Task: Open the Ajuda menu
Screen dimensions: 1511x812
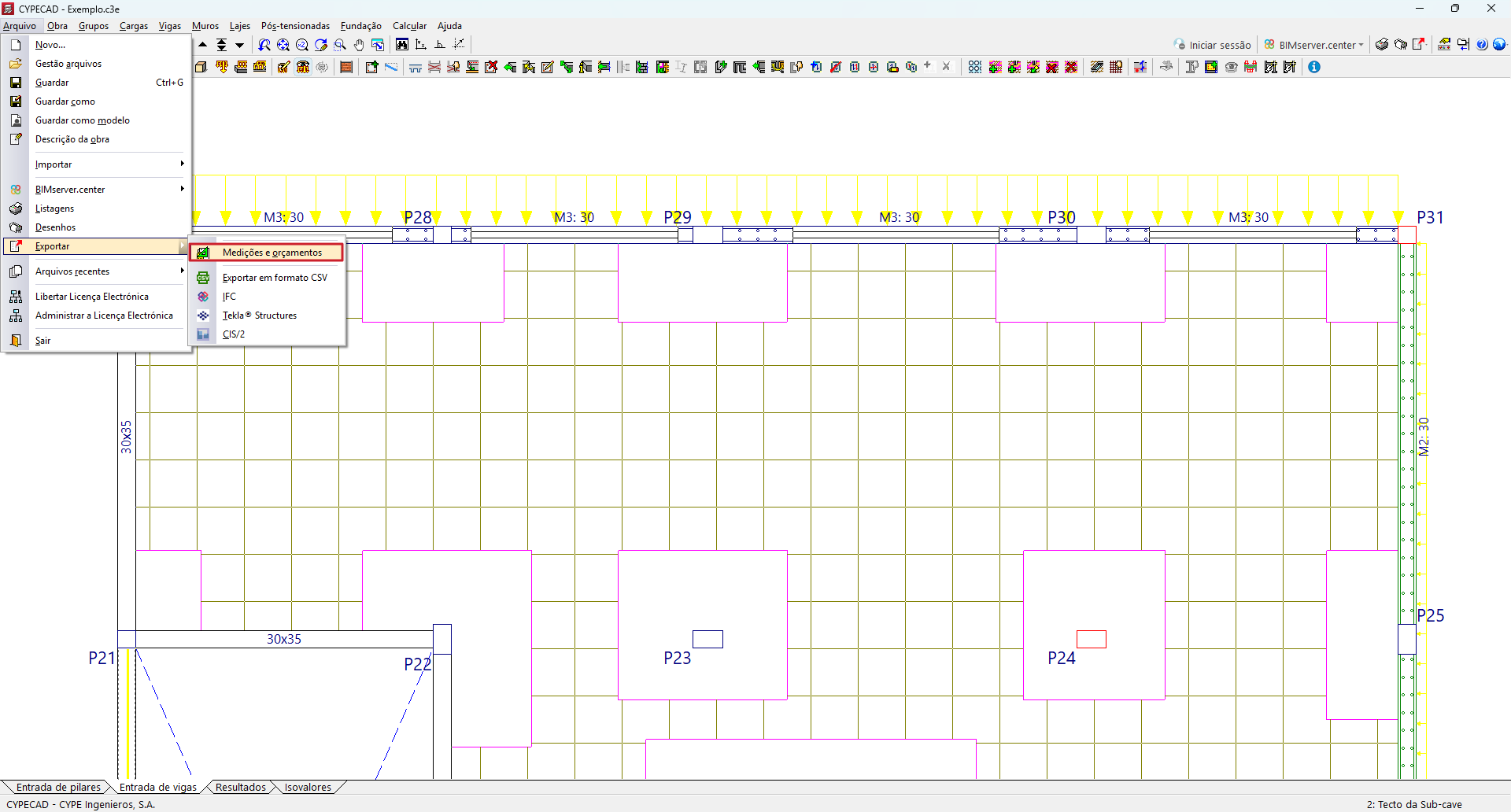Action: click(449, 26)
